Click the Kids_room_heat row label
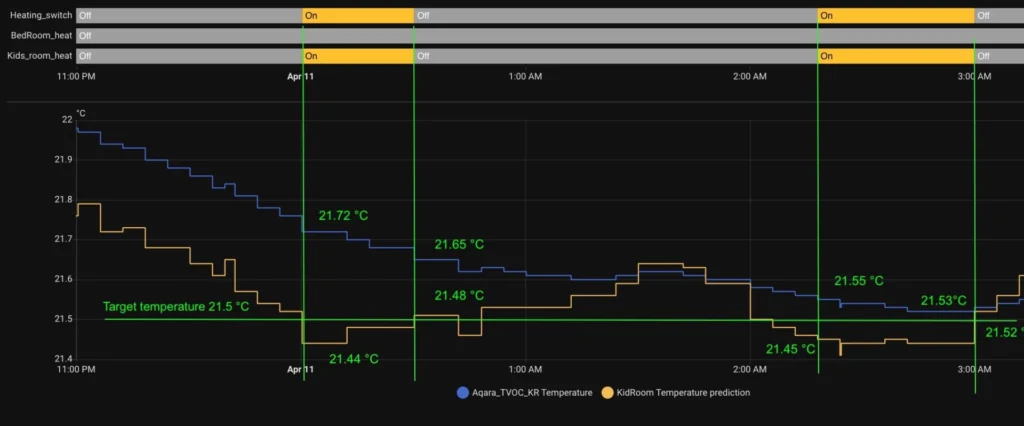The height and width of the screenshot is (426, 1024). pos(40,56)
